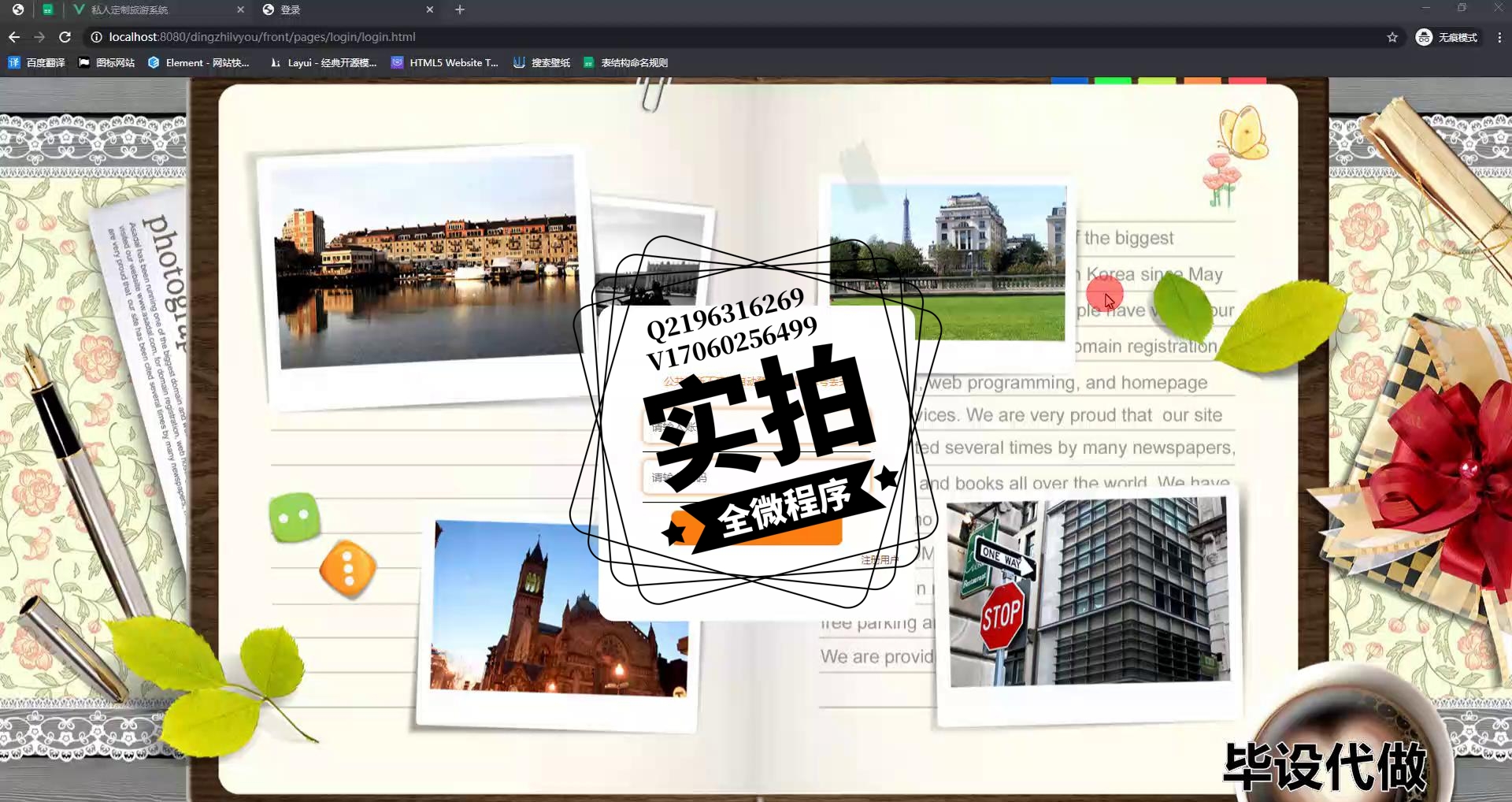Minimize the browser window

click(x=1425, y=8)
